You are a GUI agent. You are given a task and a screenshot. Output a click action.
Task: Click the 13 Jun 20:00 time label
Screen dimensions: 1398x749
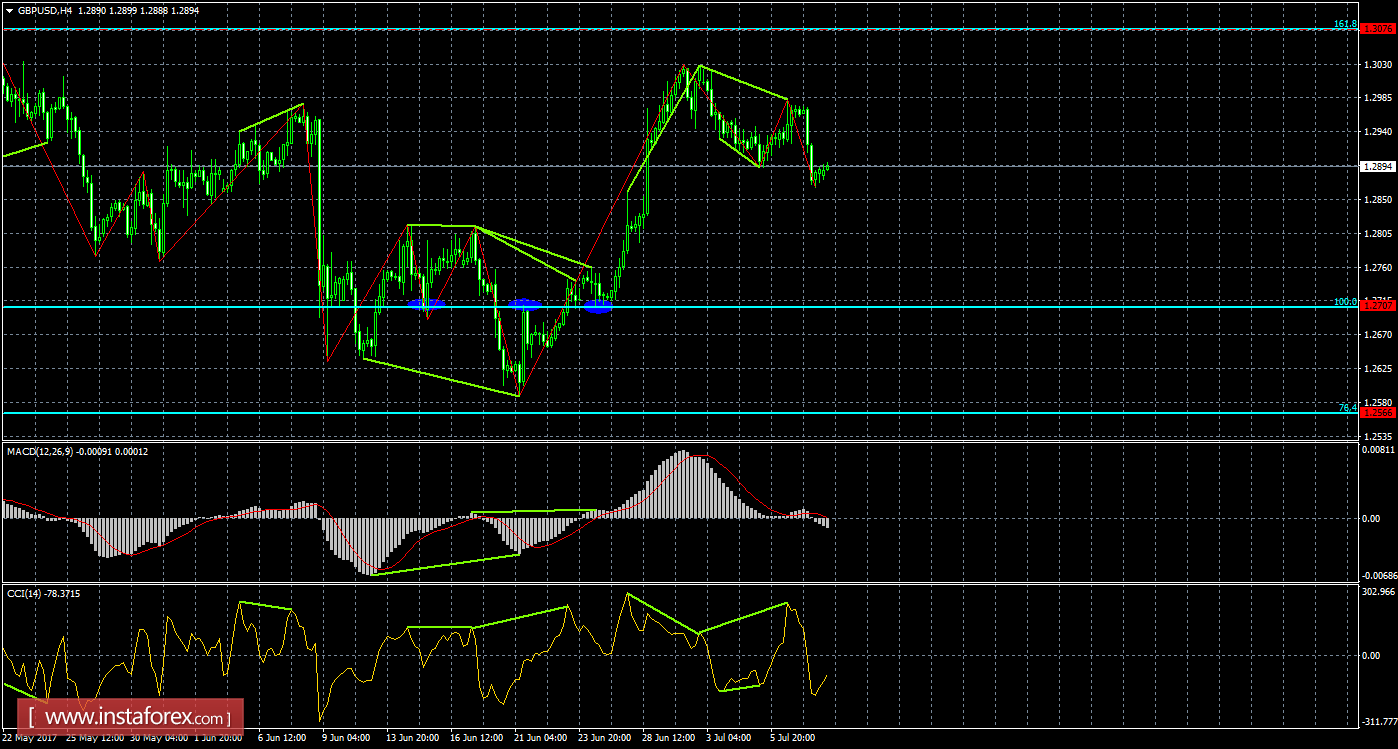click(x=413, y=738)
